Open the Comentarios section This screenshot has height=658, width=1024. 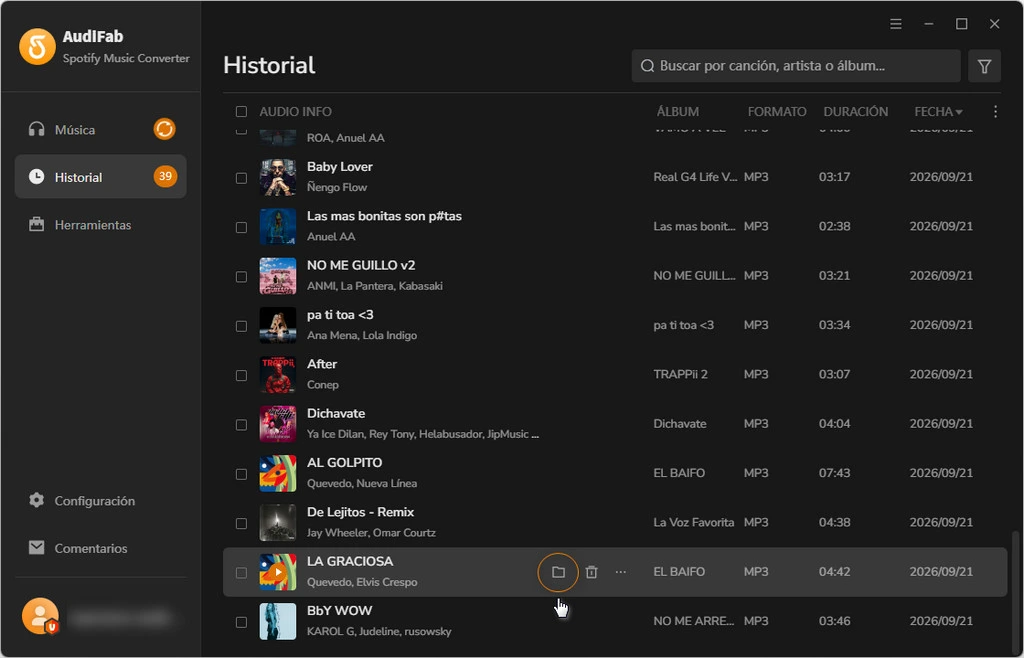(x=101, y=548)
